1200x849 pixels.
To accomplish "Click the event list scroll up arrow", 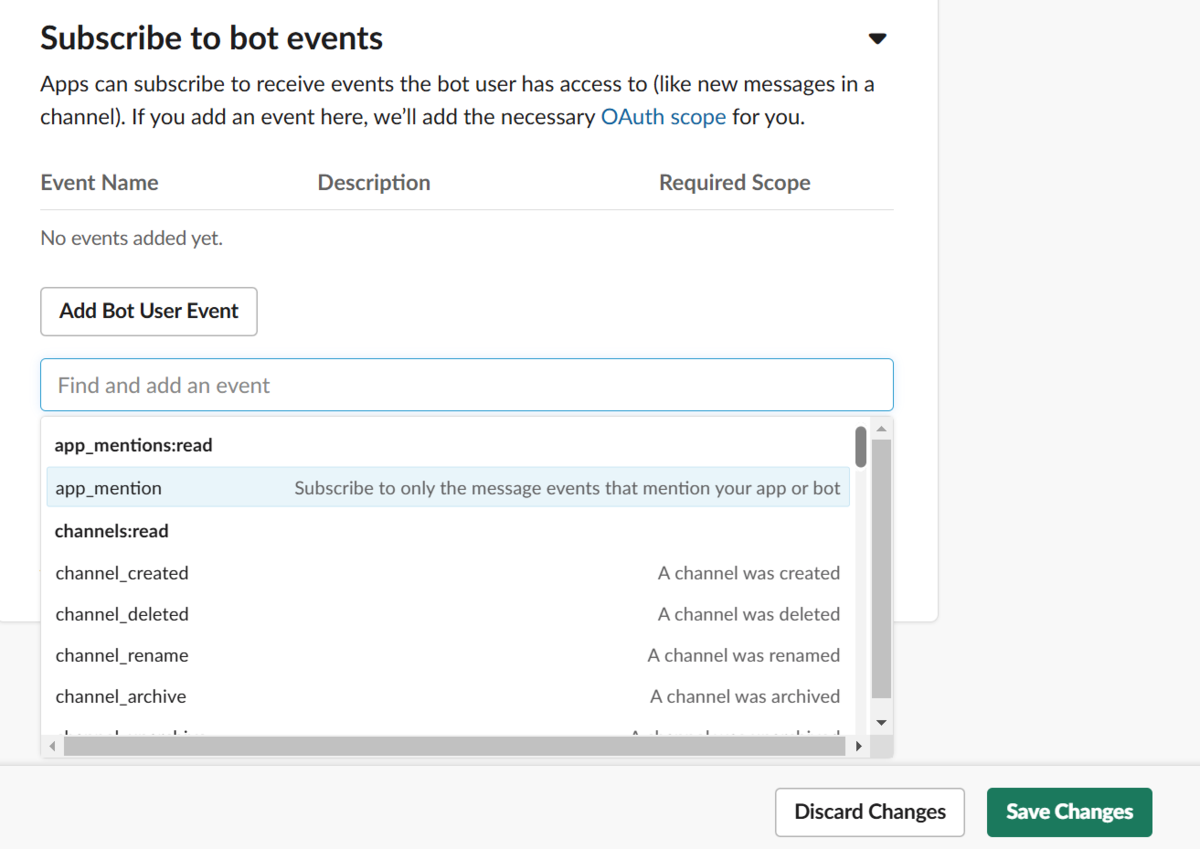I will (x=881, y=429).
